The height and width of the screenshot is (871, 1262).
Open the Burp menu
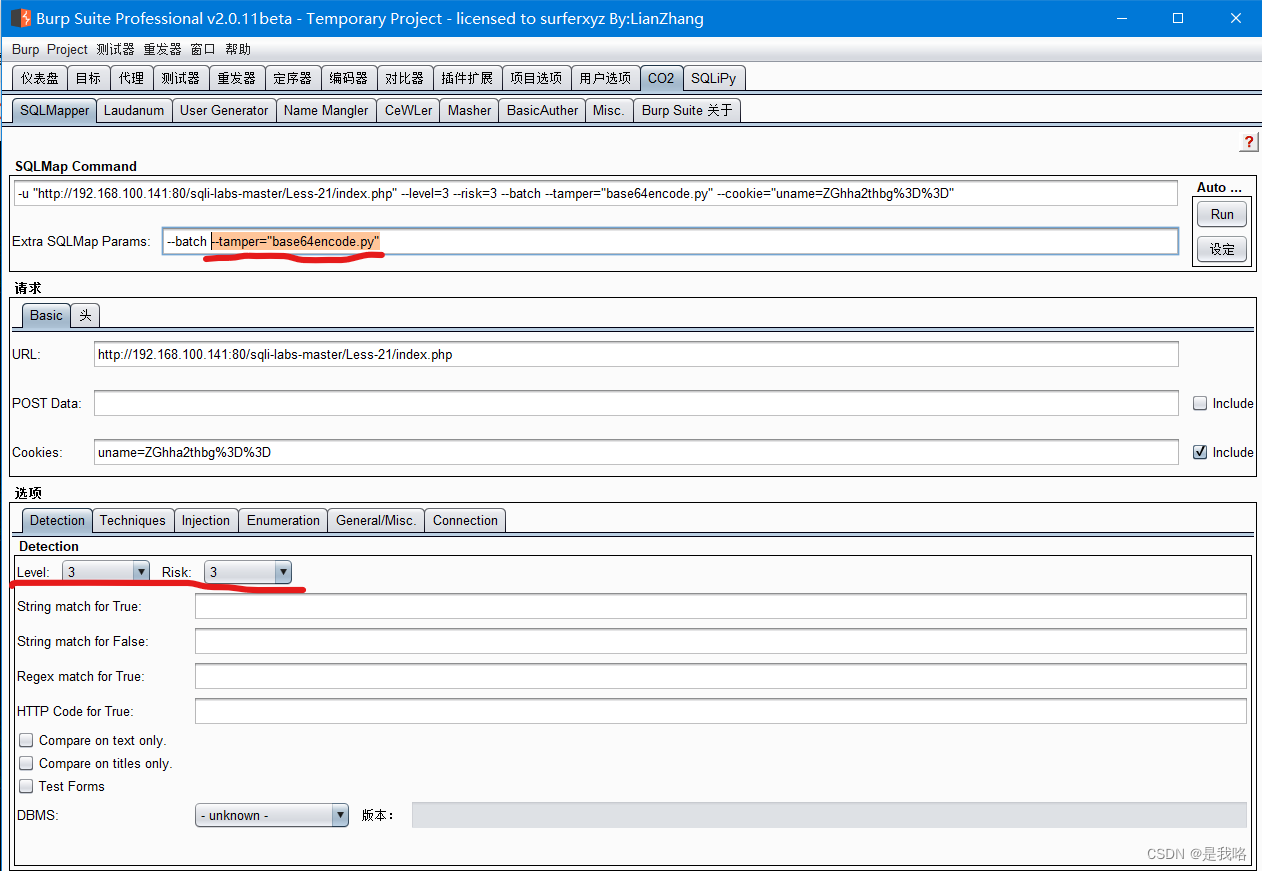(x=24, y=49)
